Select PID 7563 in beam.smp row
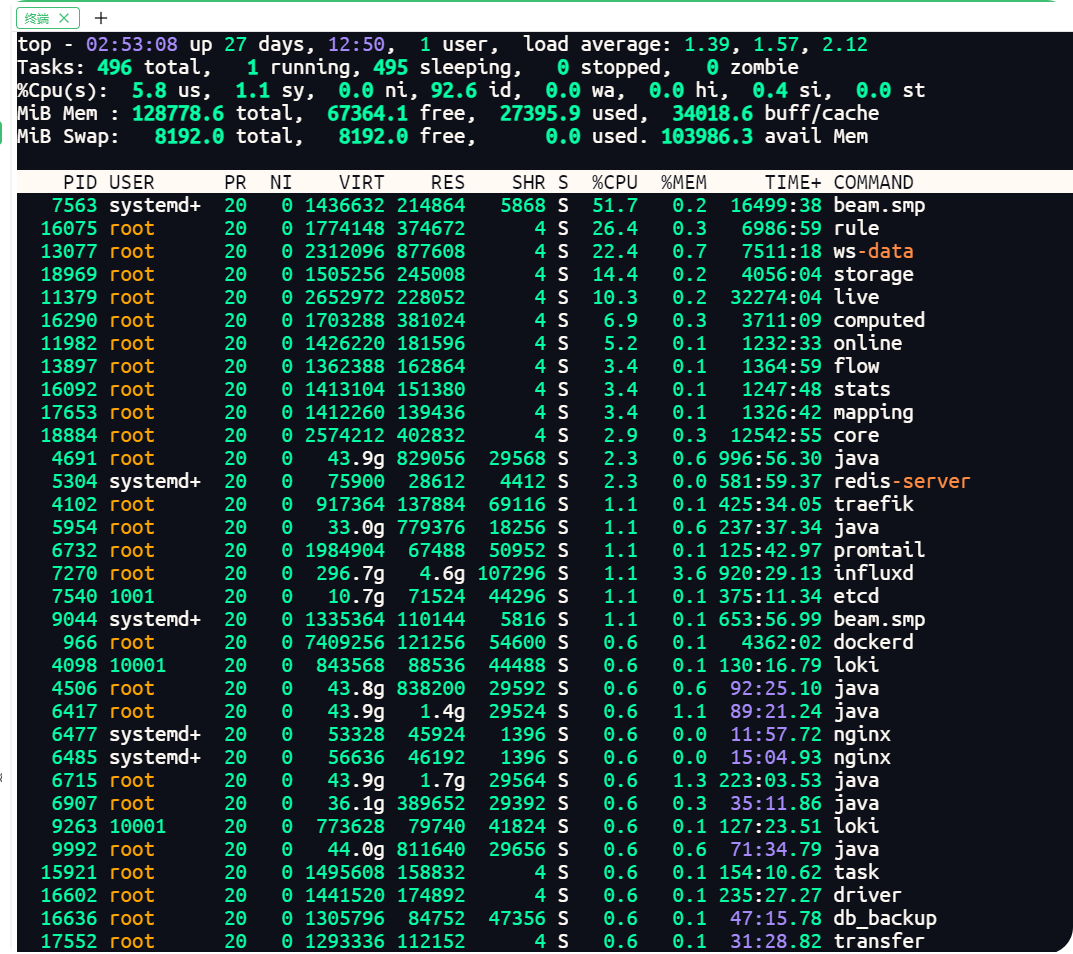Image resolution: width=1073 pixels, height=954 pixels. (x=75, y=205)
